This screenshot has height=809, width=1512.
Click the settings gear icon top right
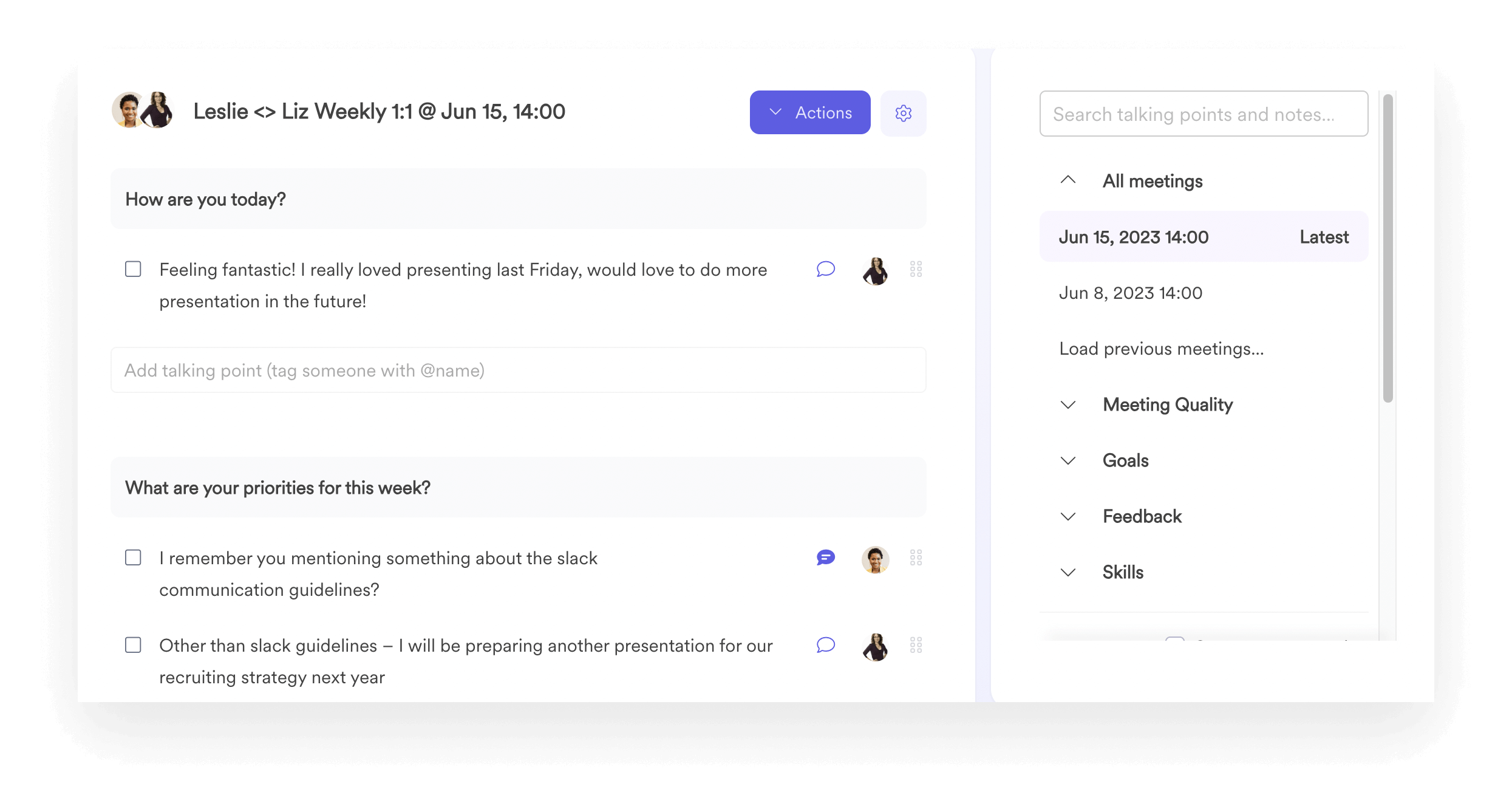point(901,112)
